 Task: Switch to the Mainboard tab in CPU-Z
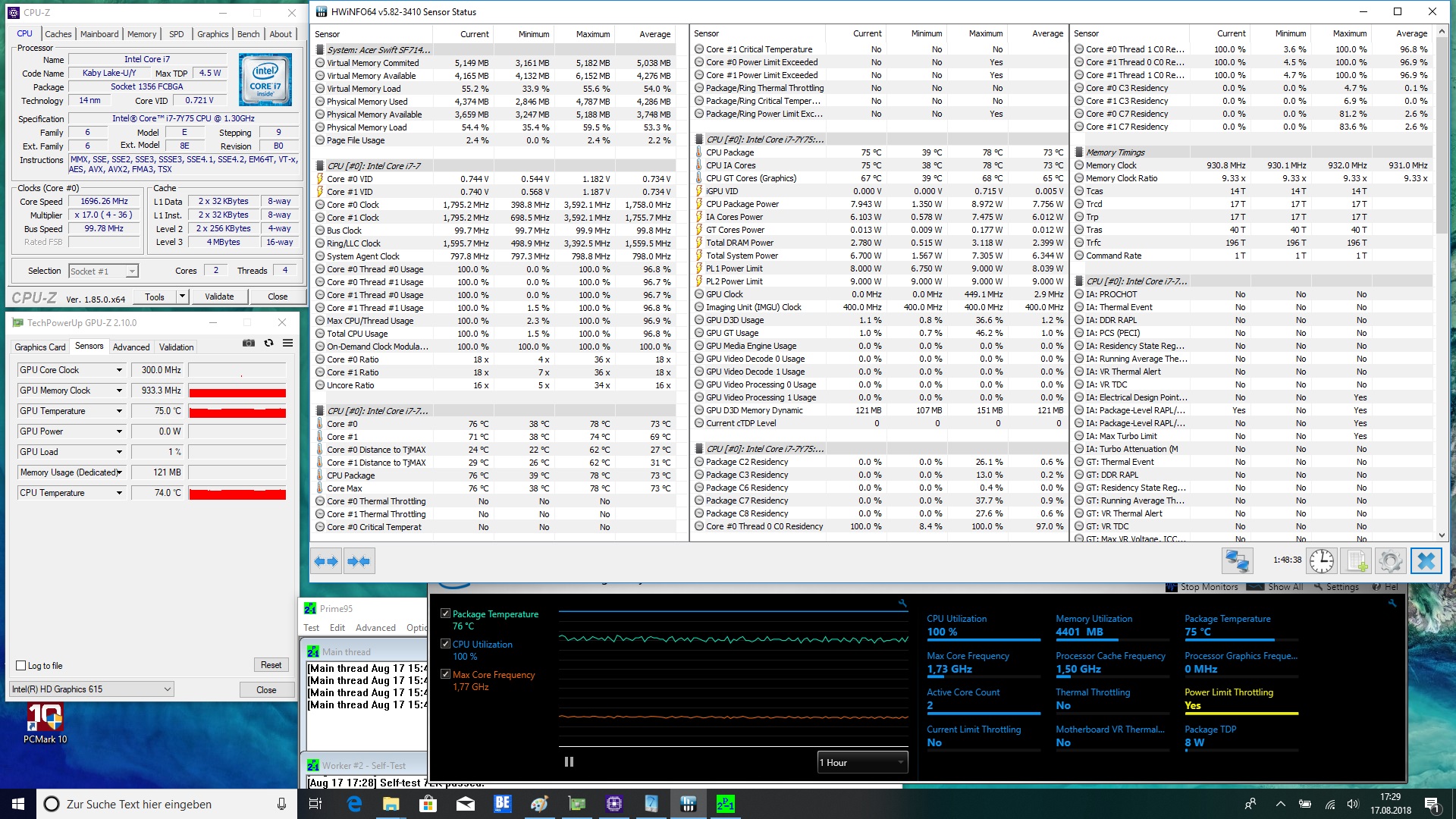click(99, 34)
